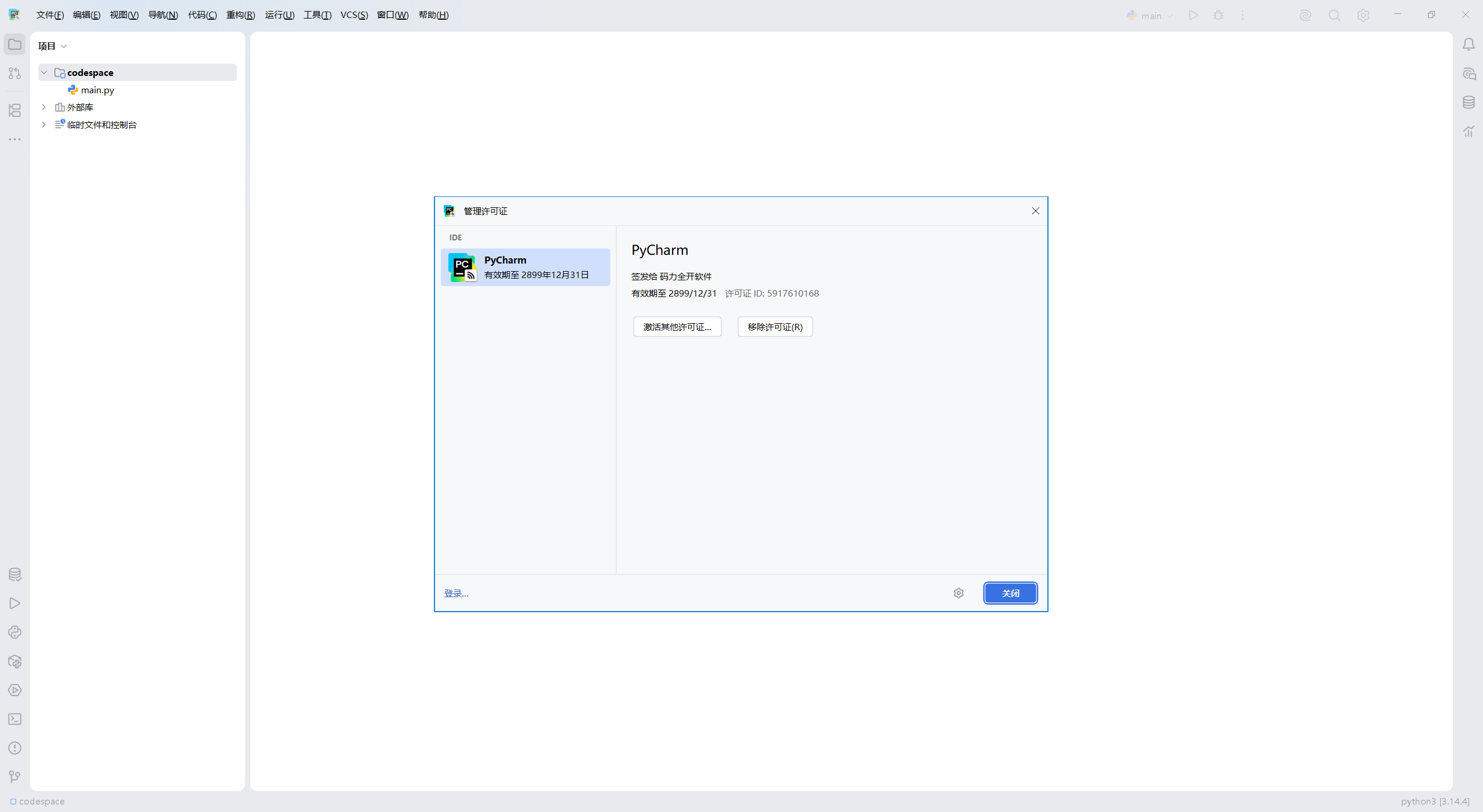
Task: Click the 外部库 tree label
Action: click(80, 107)
